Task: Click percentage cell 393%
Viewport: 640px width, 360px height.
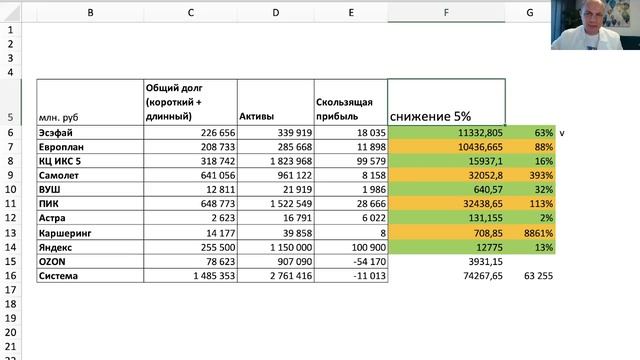Action: [x=530, y=176]
